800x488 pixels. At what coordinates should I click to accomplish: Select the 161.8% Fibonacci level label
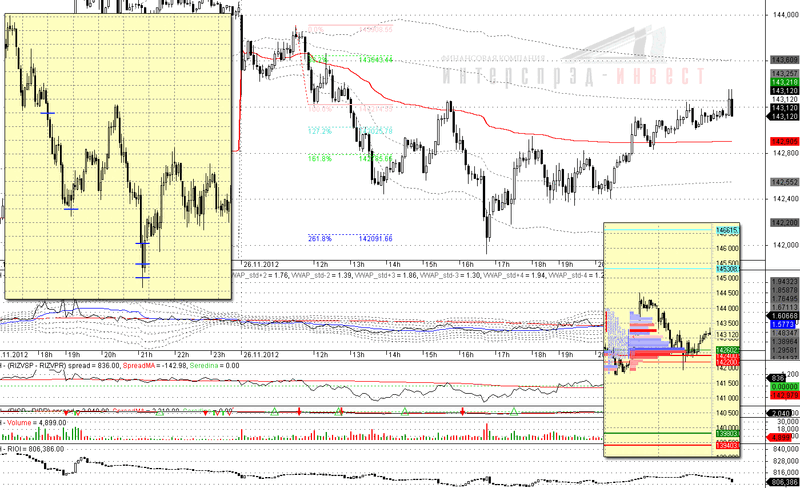[320, 159]
